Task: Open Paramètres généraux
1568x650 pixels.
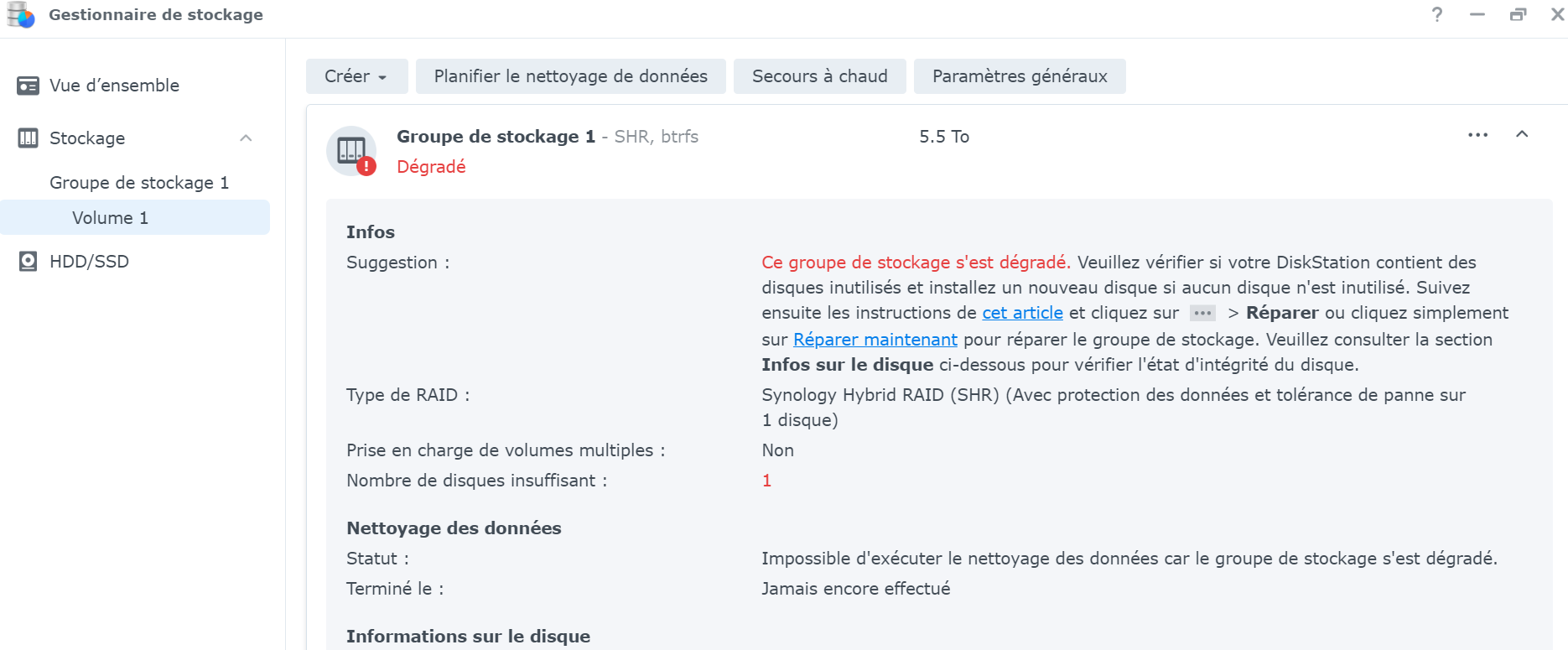Action: (x=1020, y=76)
